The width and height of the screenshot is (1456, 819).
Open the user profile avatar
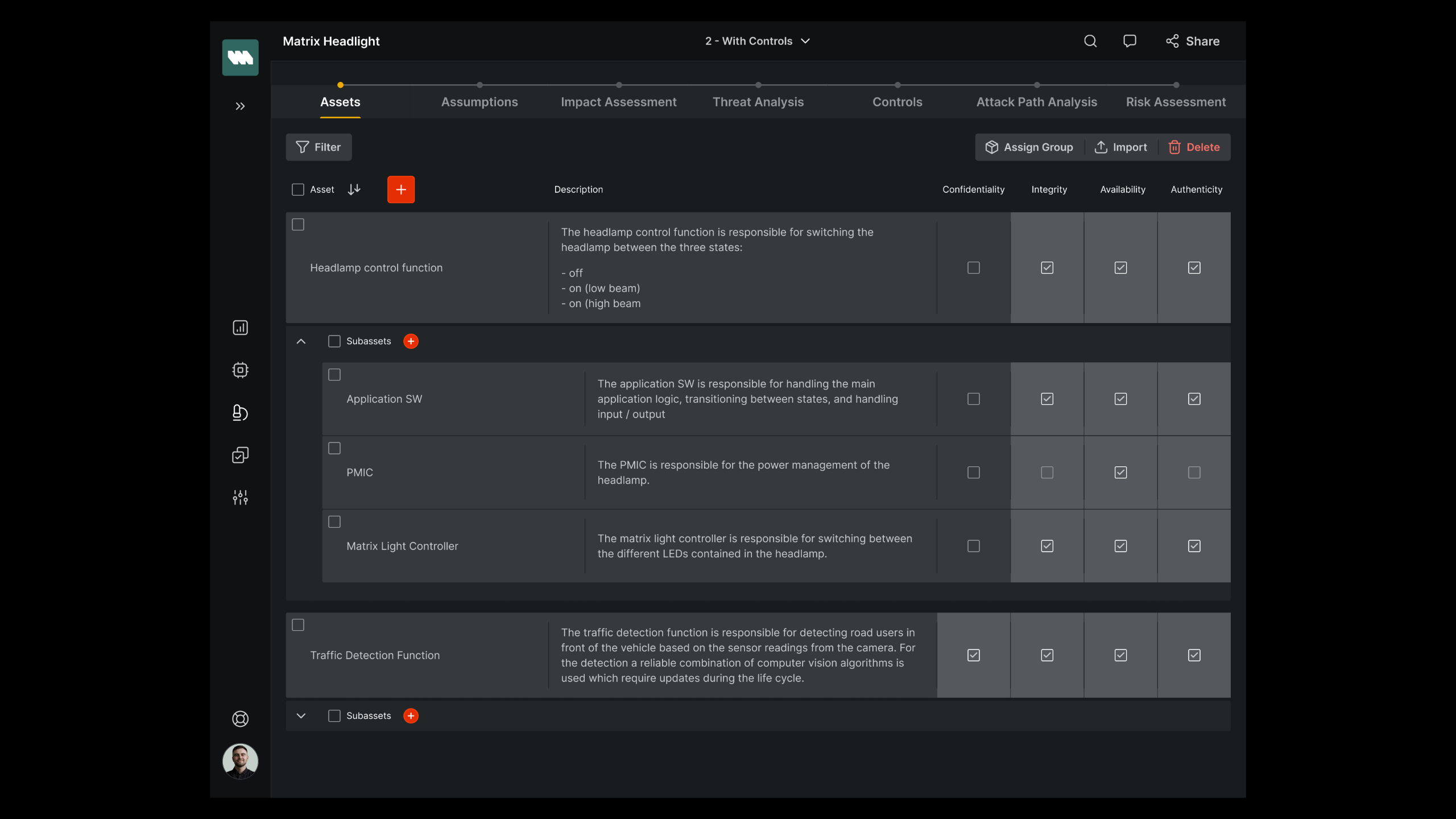[x=240, y=761]
